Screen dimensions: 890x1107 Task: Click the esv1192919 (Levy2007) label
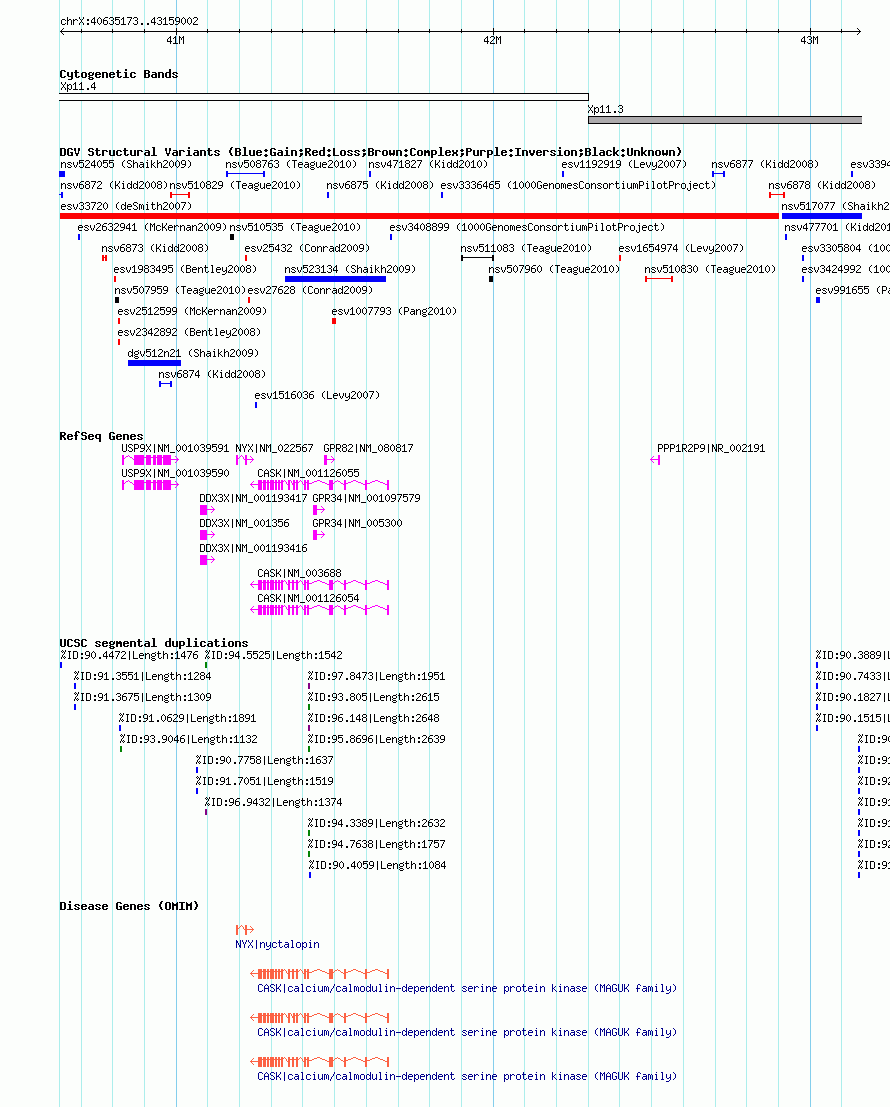tap(625, 164)
